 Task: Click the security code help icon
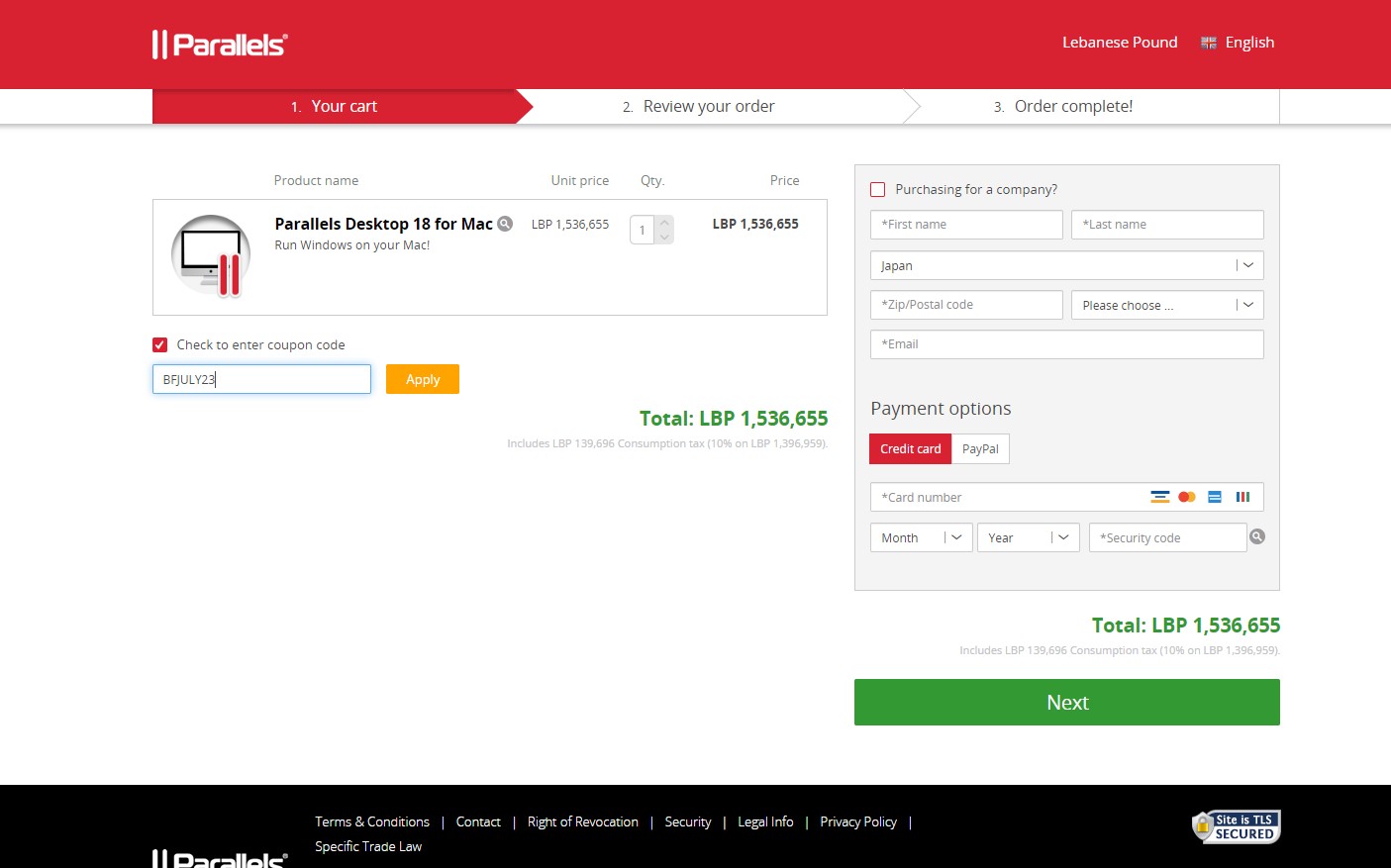click(x=1257, y=536)
